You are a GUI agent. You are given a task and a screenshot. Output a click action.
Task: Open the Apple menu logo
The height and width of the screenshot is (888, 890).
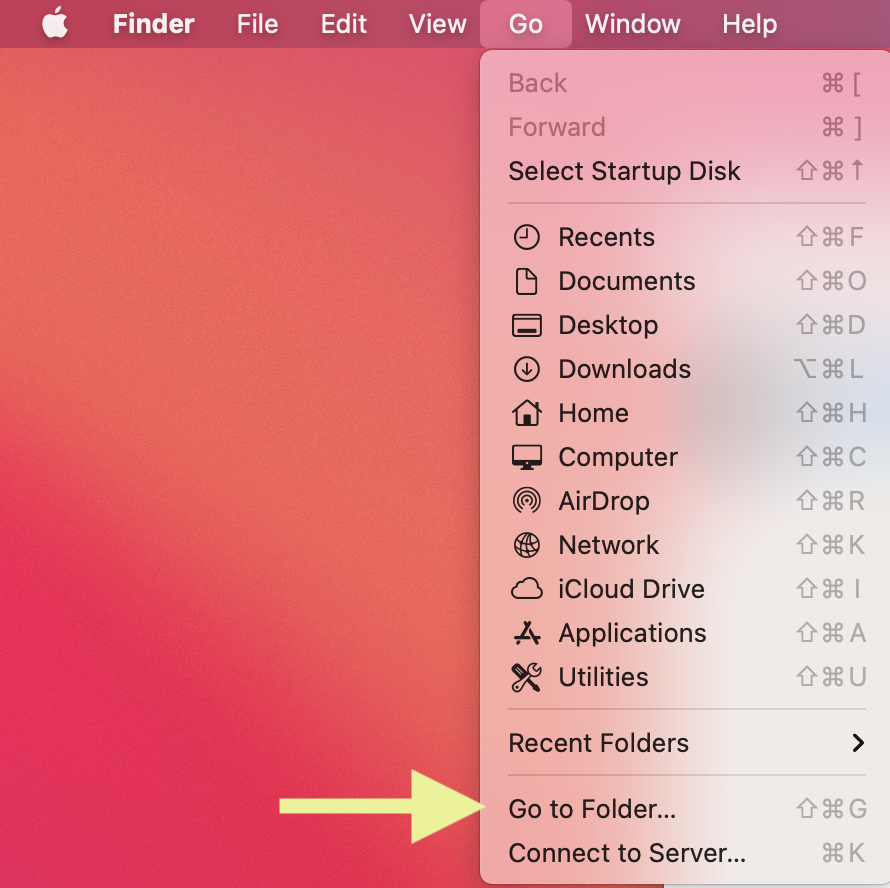(55, 23)
